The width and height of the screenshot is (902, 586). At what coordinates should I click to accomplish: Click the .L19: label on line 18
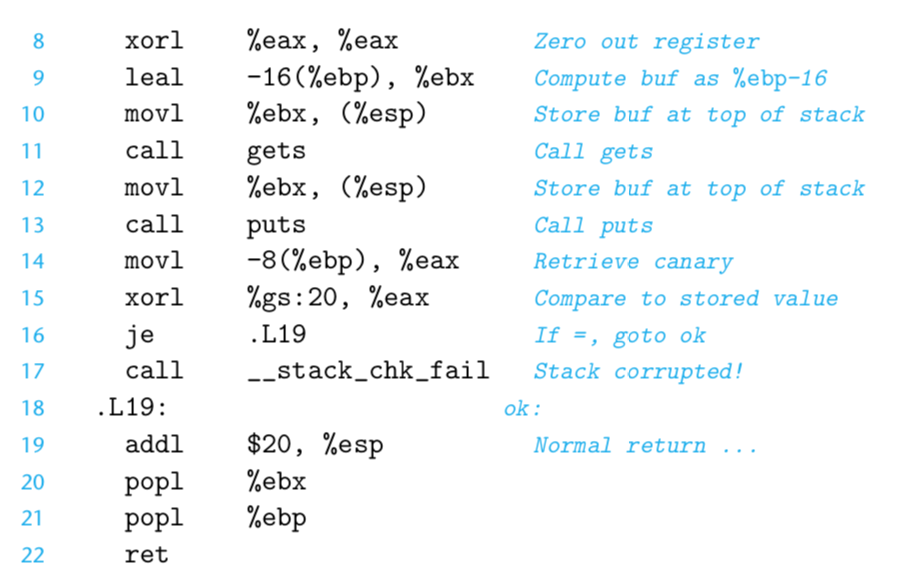coord(132,408)
